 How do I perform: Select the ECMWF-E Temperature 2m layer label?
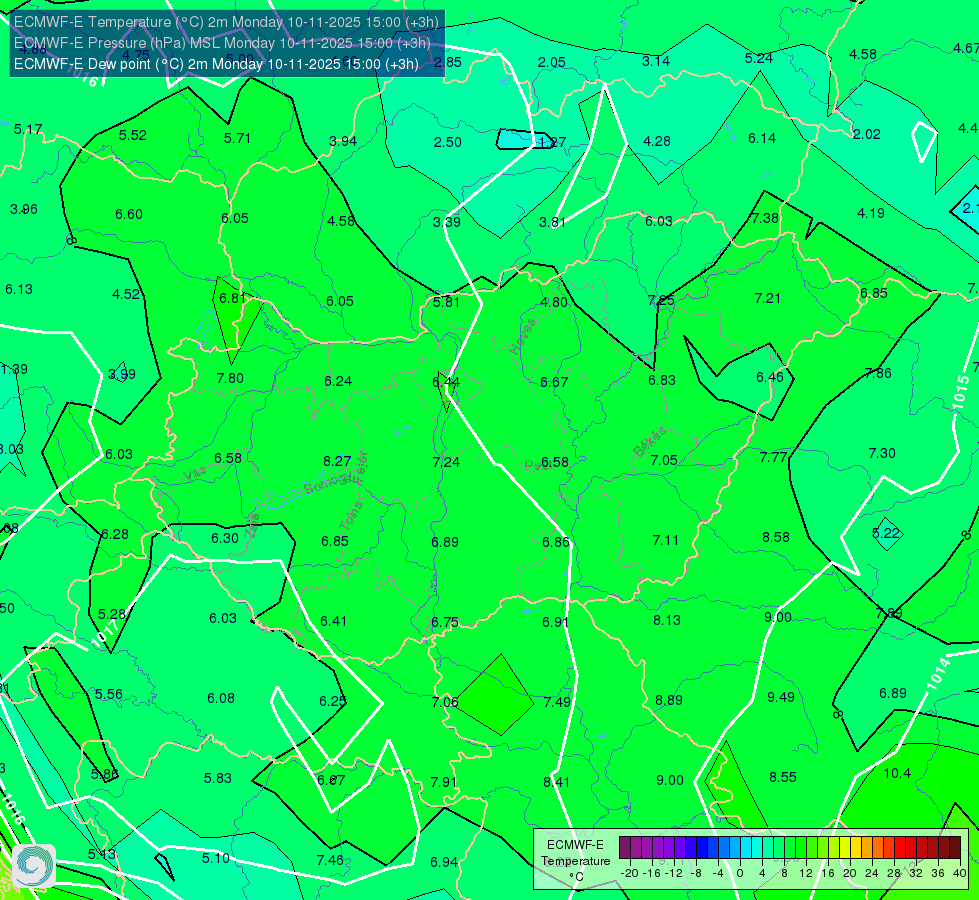point(226,22)
